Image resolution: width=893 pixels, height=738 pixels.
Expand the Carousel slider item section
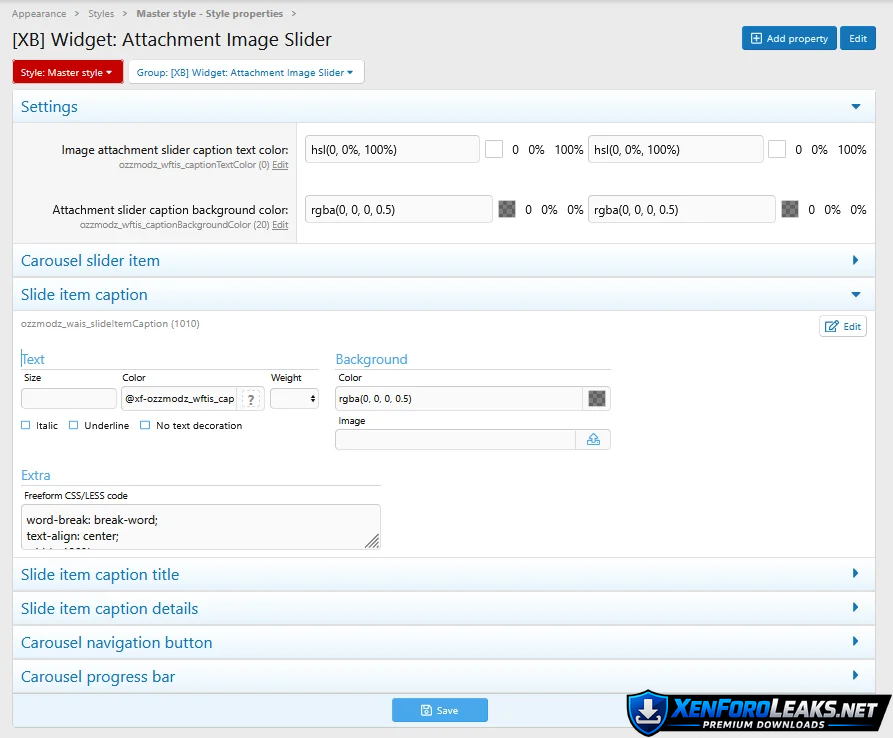click(x=855, y=261)
